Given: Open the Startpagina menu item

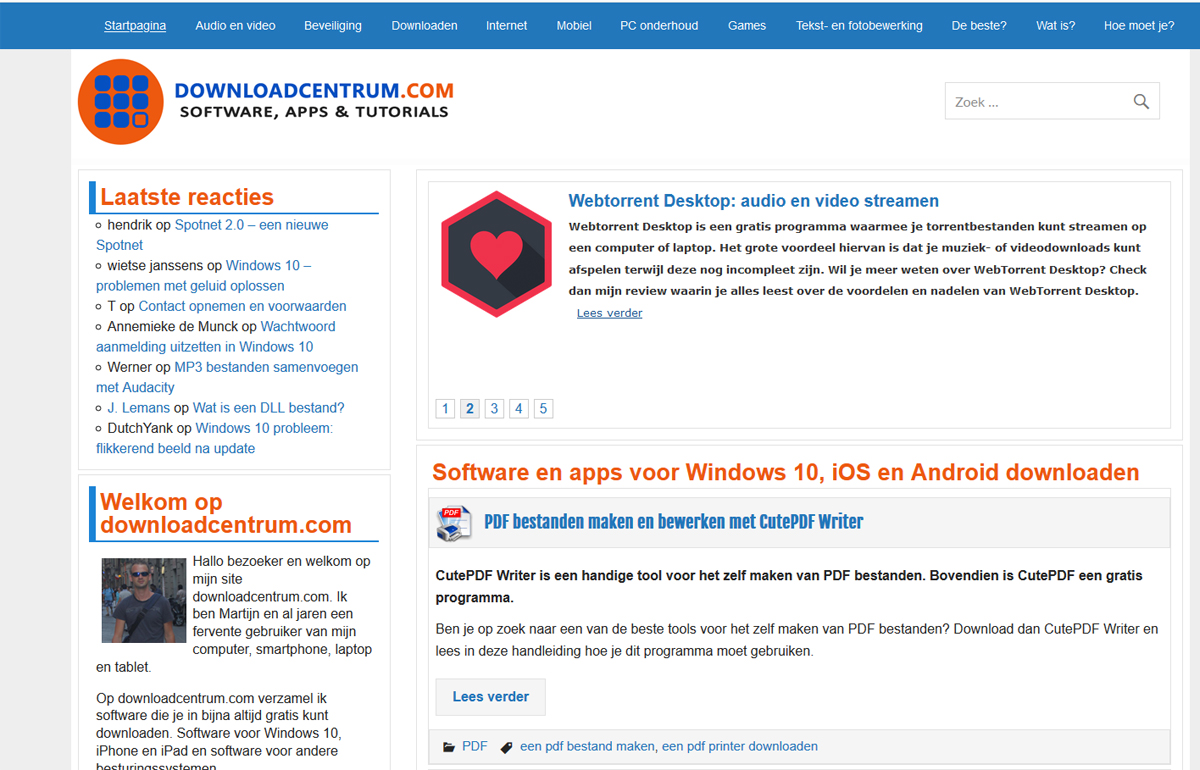Looking at the screenshot, I should point(135,26).
